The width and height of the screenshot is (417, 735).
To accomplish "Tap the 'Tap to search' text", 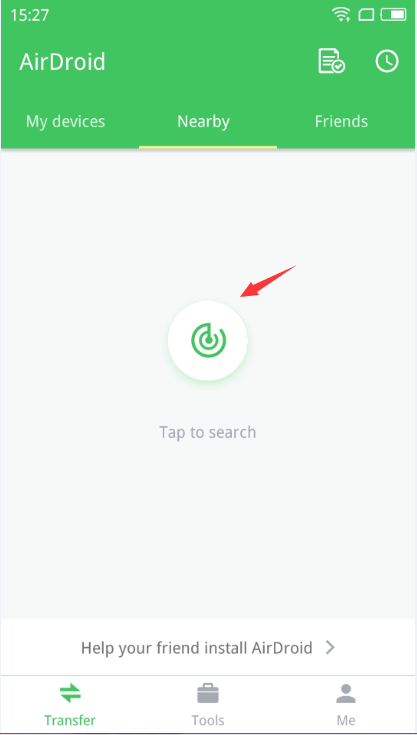I will coord(208,432).
